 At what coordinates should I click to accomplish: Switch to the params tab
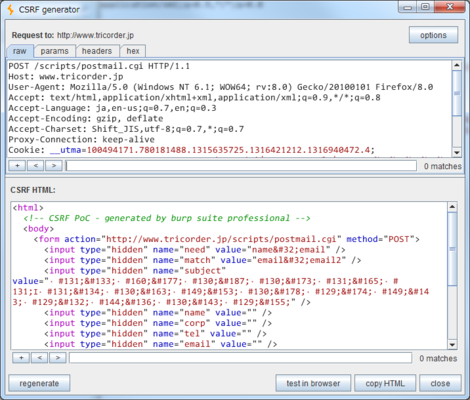pos(55,51)
